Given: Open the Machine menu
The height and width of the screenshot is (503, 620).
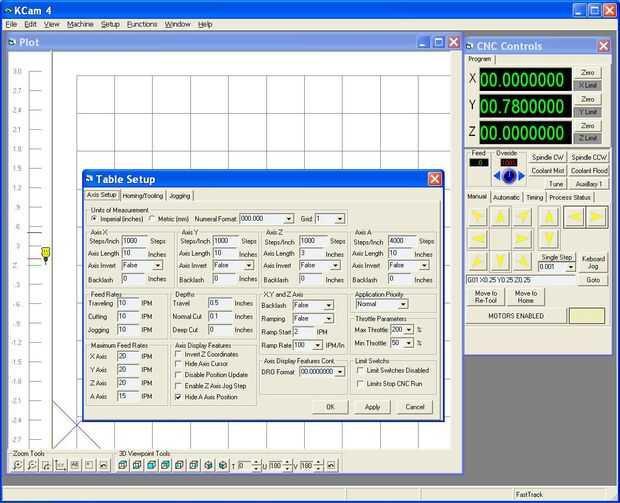Looking at the screenshot, I should 80,23.
